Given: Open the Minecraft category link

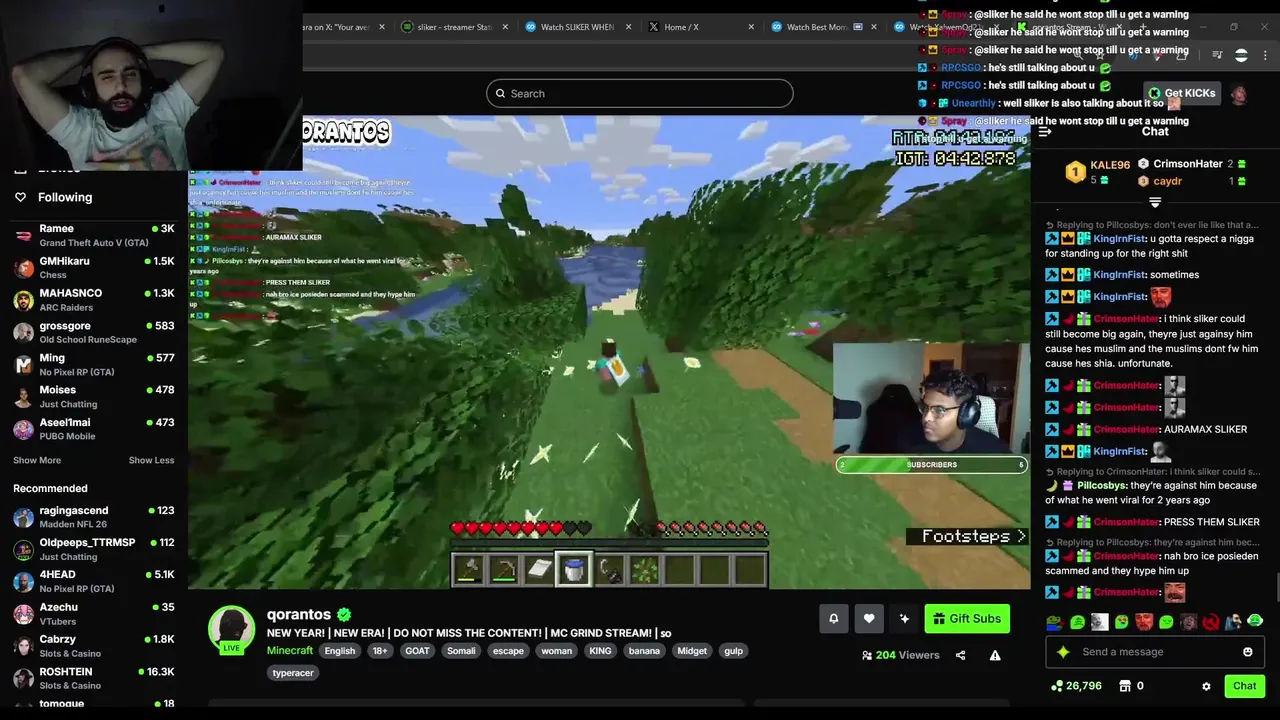Looking at the screenshot, I should (290, 651).
